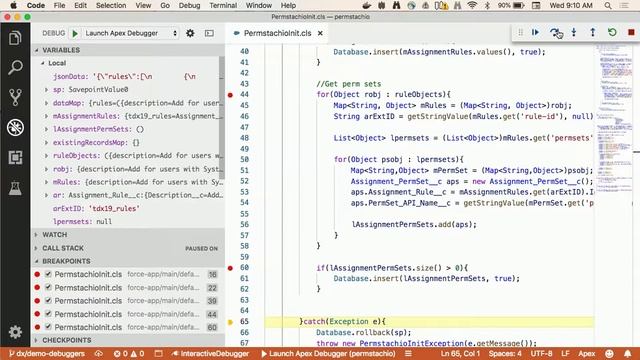The height and width of the screenshot is (360, 640).
Task: Toggle breakpoint checkbox for line 60
Action: click(48, 327)
